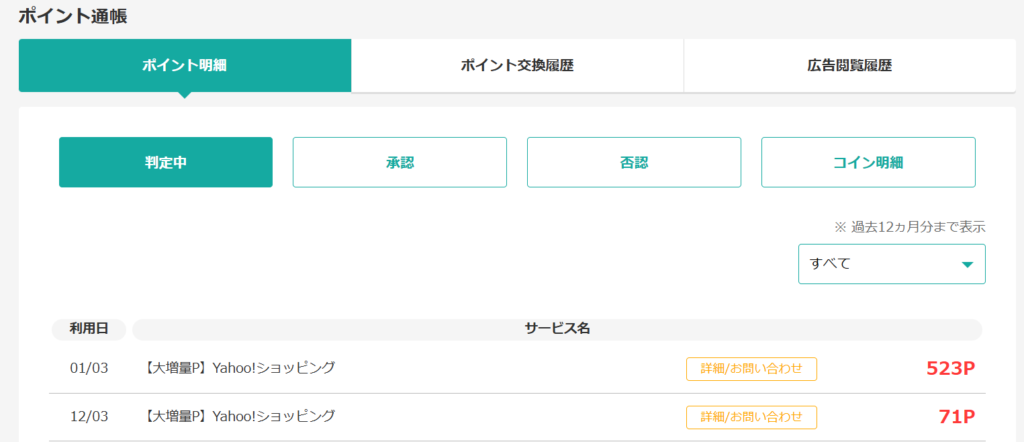The height and width of the screenshot is (442, 1024).
Task: Select Yahoo!ショッピング entry dated 12/03
Action: click(x=240, y=416)
